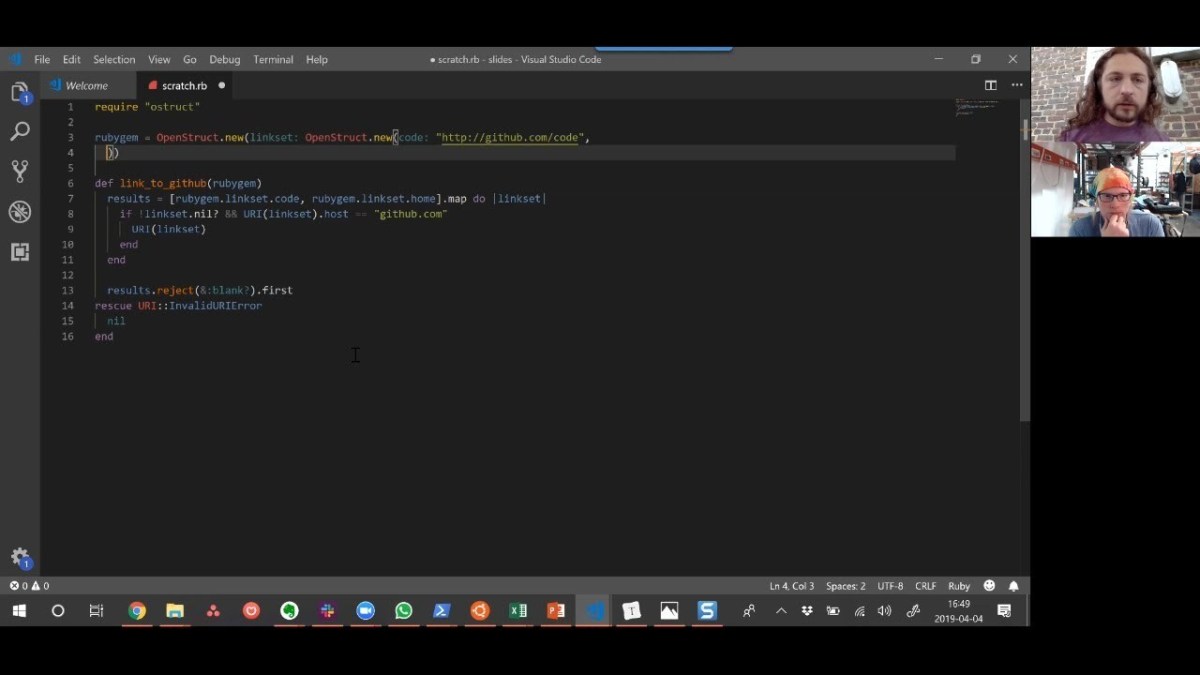The height and width of the screenshot is (675, 1200).
Task: Click the Spaces: 2 indentation setting
Action: (x=846, y=586)
